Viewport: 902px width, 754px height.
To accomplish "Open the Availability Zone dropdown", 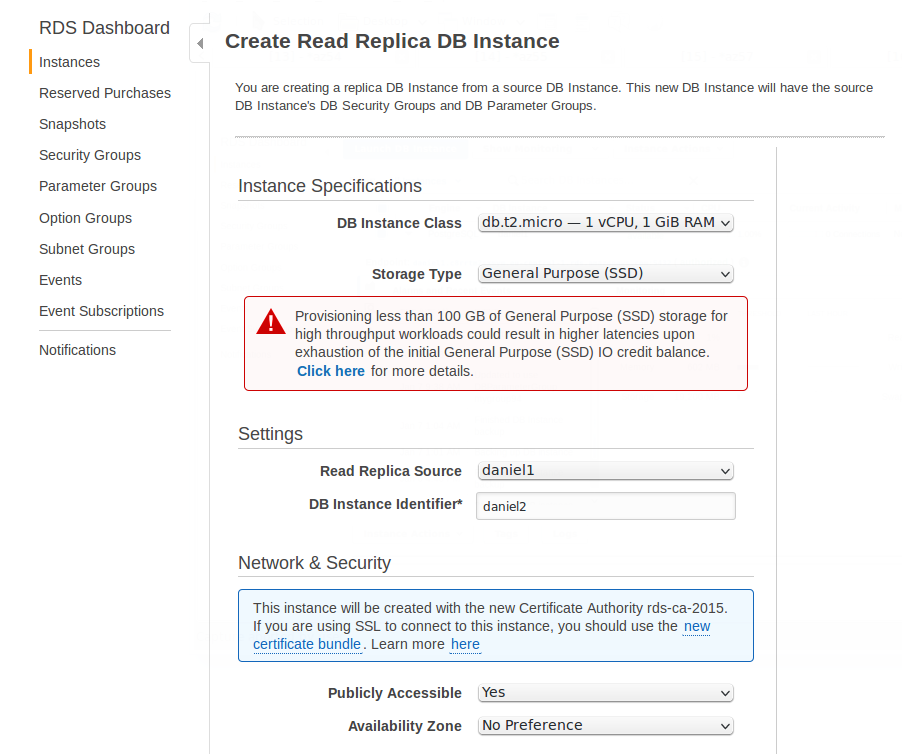I will 605,726.
